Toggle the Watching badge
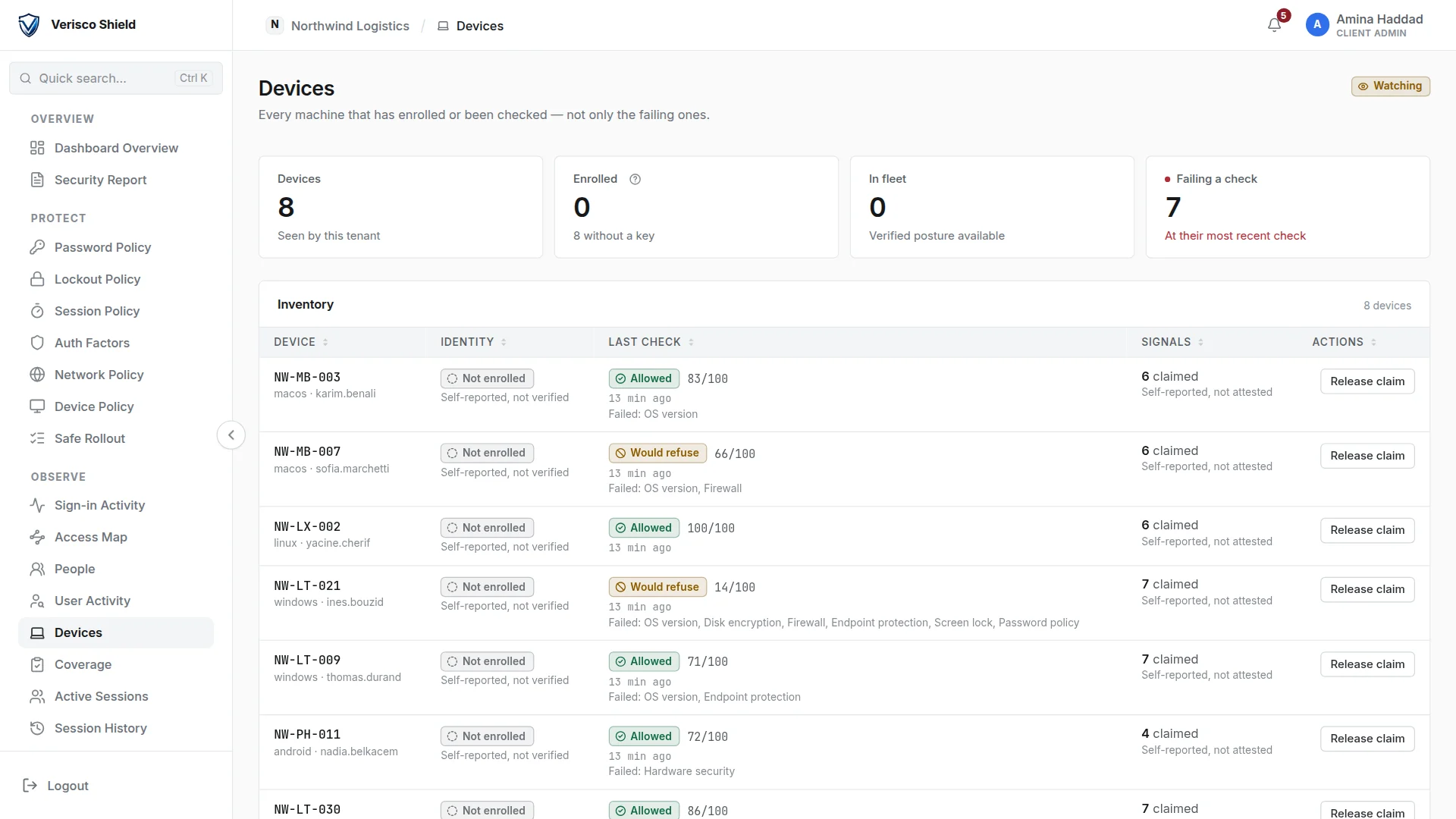The image size is (1456, 819). point(1390,86)
